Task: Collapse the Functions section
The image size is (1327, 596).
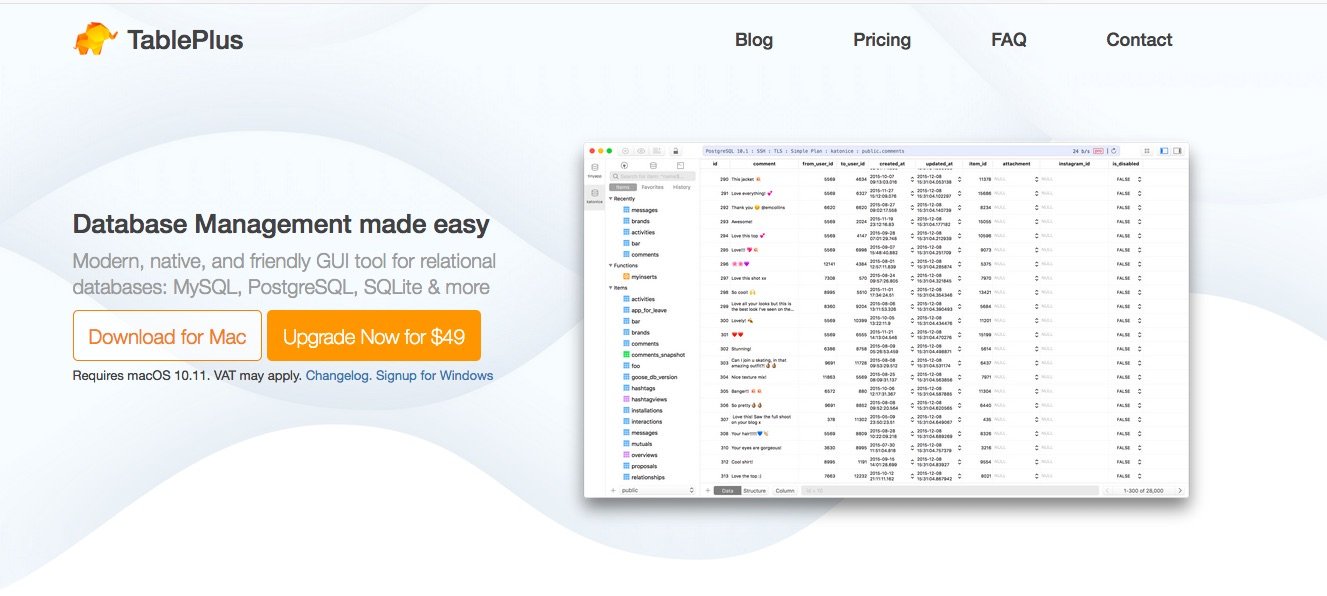Action: (611, 265)
